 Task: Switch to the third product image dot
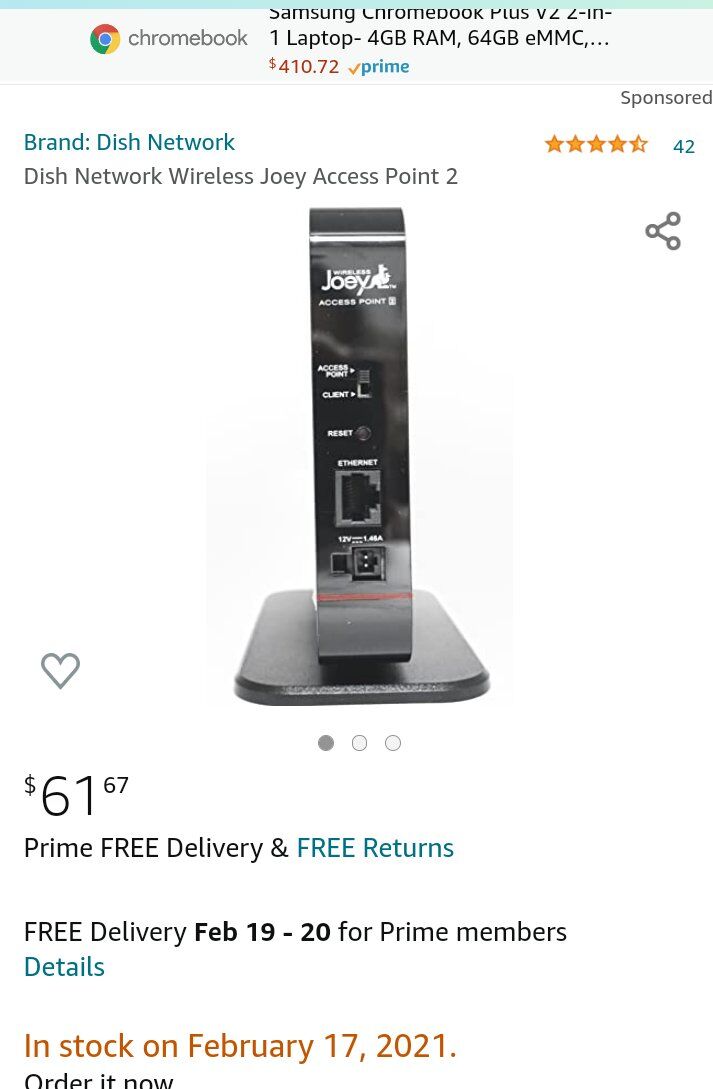(x=393, y=743)
